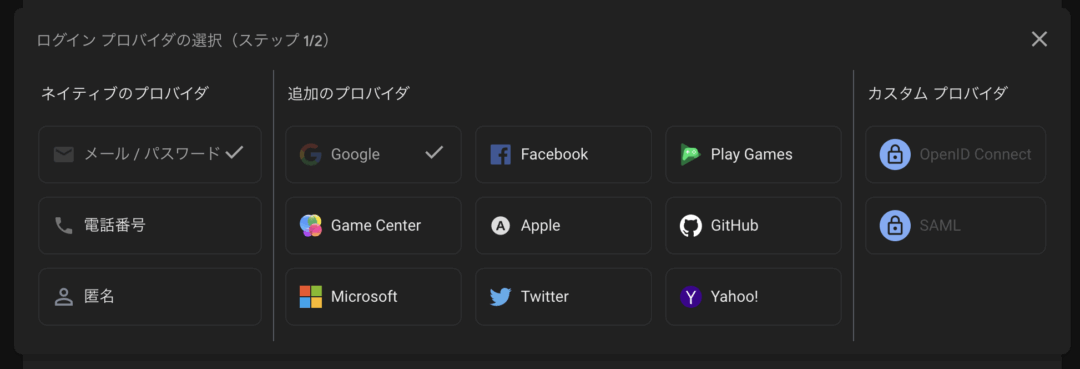
Task: Click the GitHub octocat icon
Action: [690, 226]
